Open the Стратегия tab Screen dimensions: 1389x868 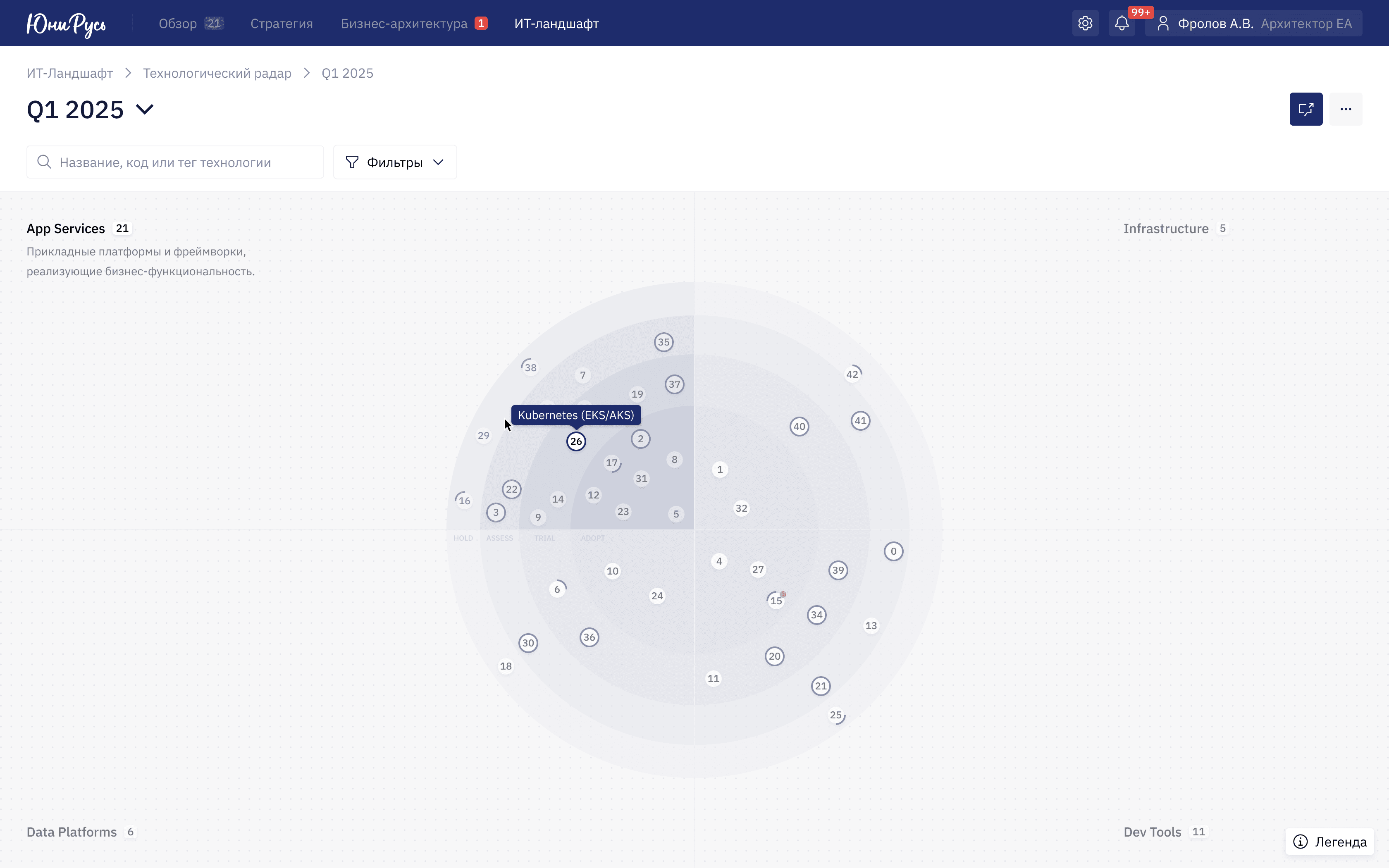[x=281, y=24]
